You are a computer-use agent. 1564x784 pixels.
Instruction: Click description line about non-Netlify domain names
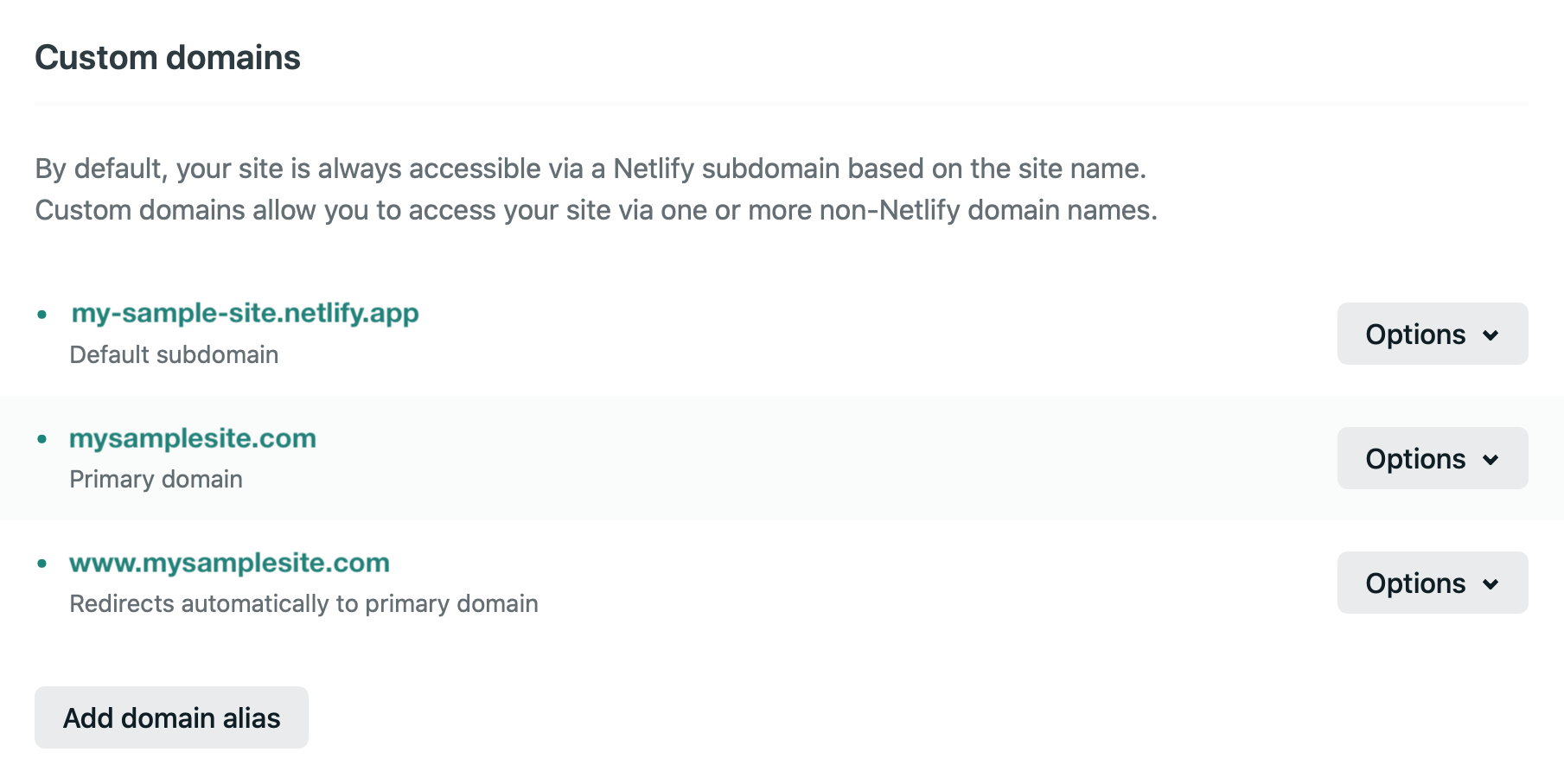coord(596,210)
